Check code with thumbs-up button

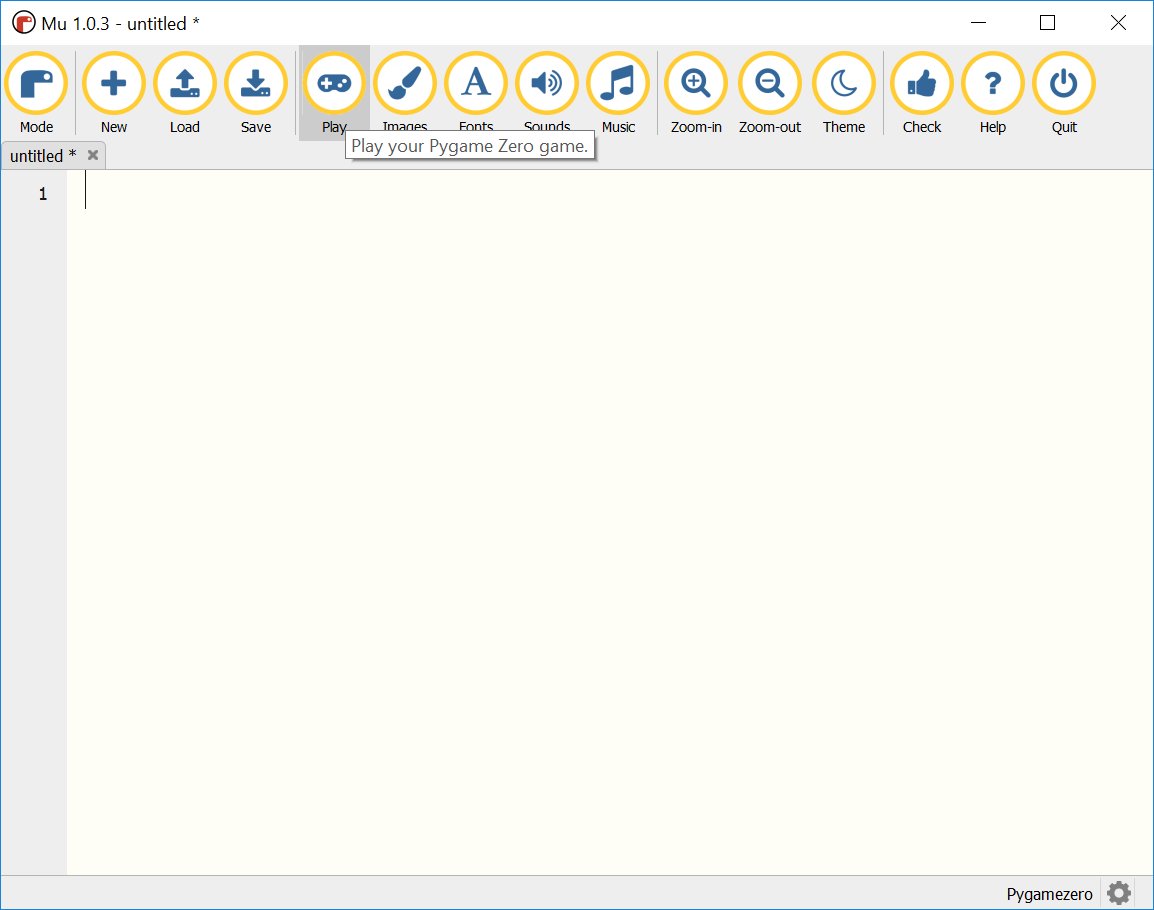921,93
